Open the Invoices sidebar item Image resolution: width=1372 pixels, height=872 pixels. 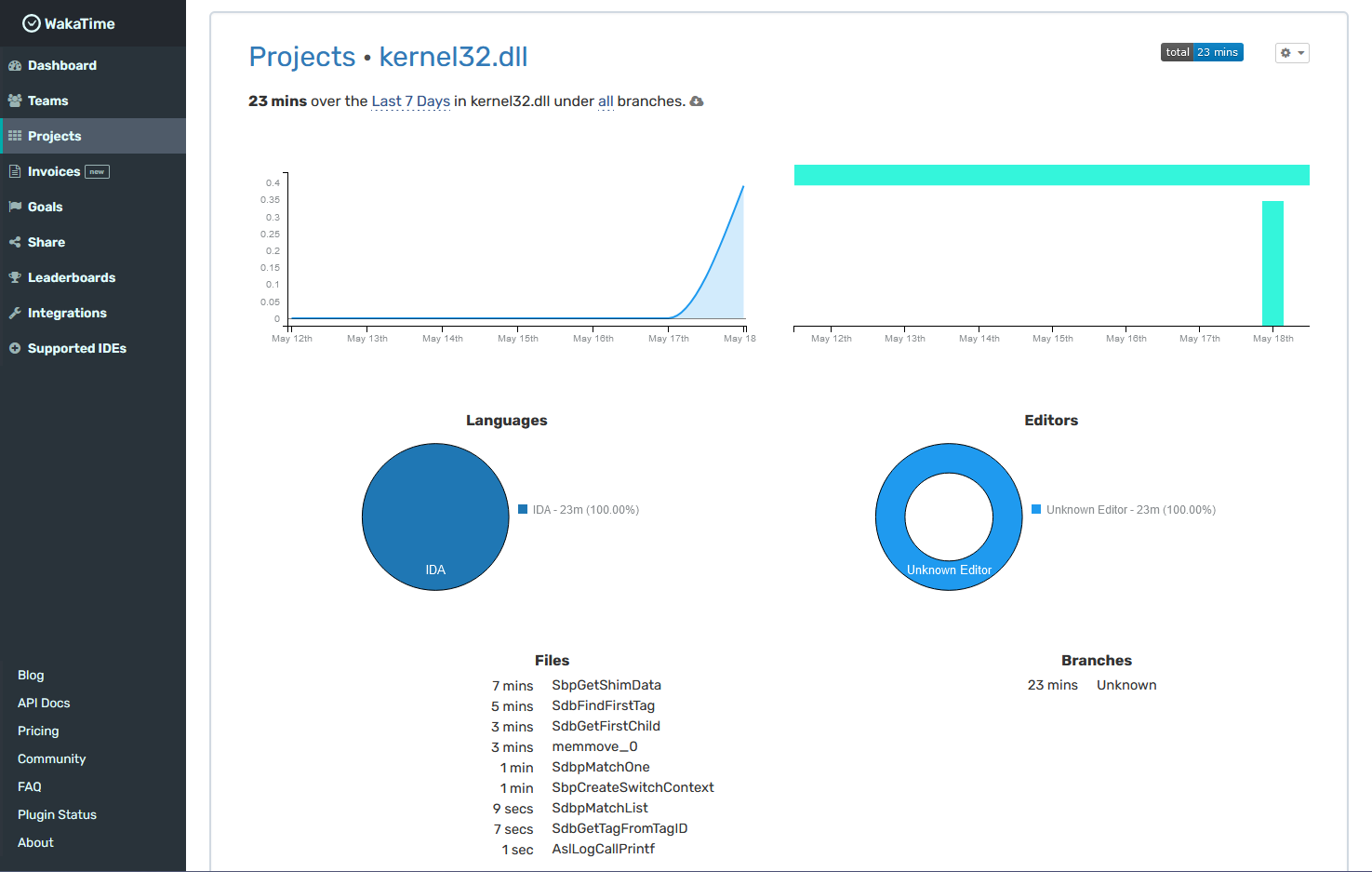(x=93, y=171)
